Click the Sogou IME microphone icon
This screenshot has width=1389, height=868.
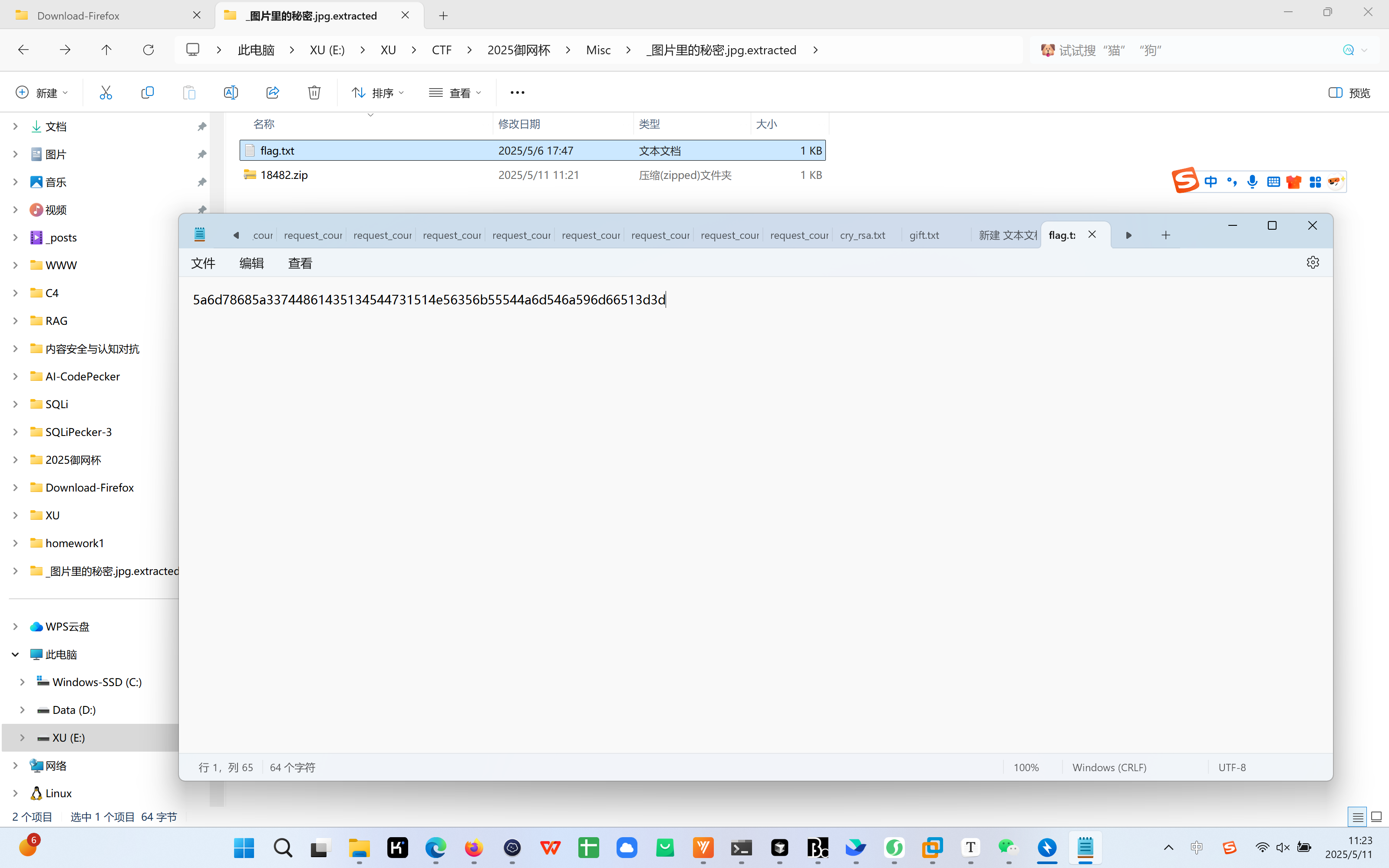[x=1252, y=182]
